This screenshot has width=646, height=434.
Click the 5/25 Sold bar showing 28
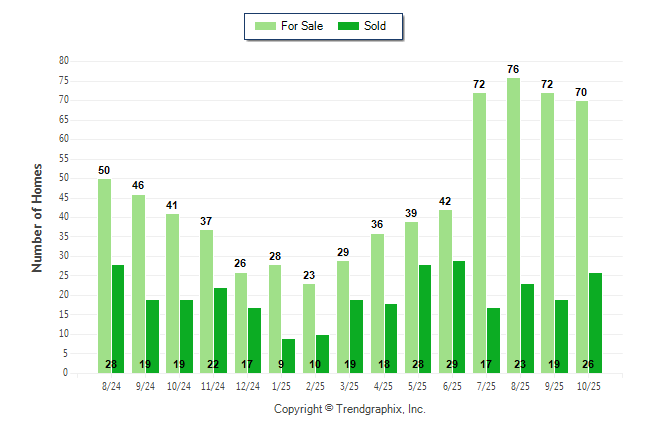[424, 318]
